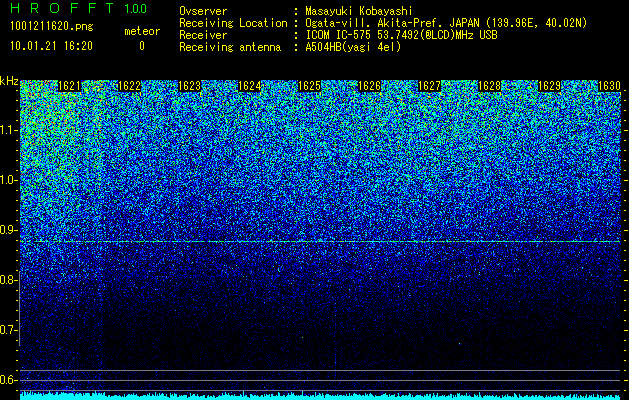
Task: Click the 1621 time marker label
Action: click(69, 86)
